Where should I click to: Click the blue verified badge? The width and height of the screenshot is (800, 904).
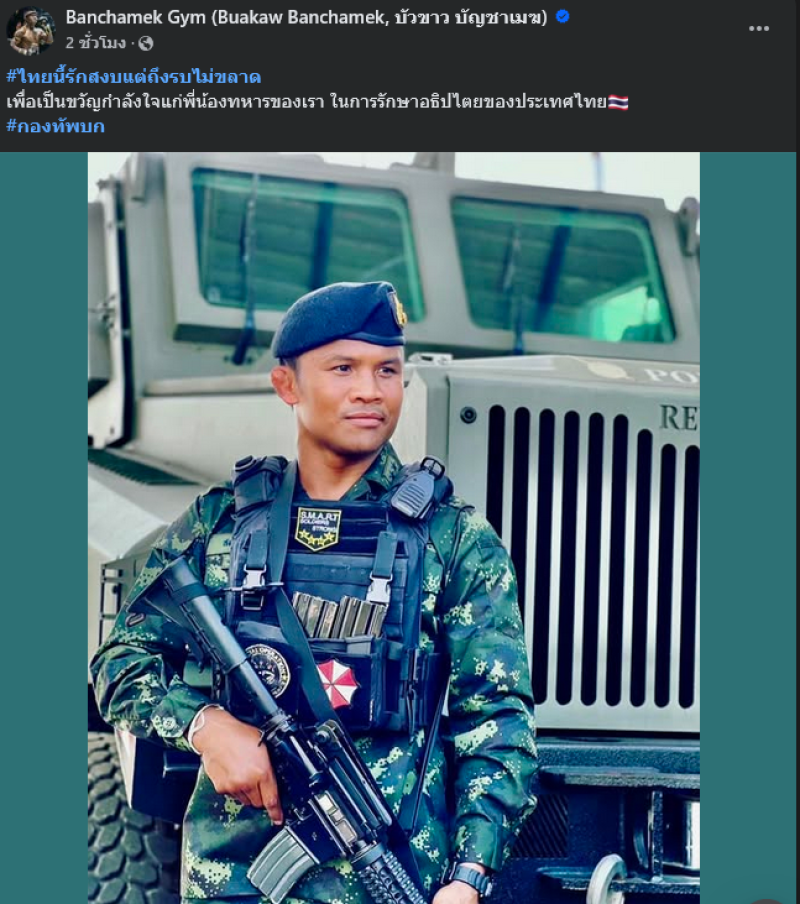click(563, 17)
